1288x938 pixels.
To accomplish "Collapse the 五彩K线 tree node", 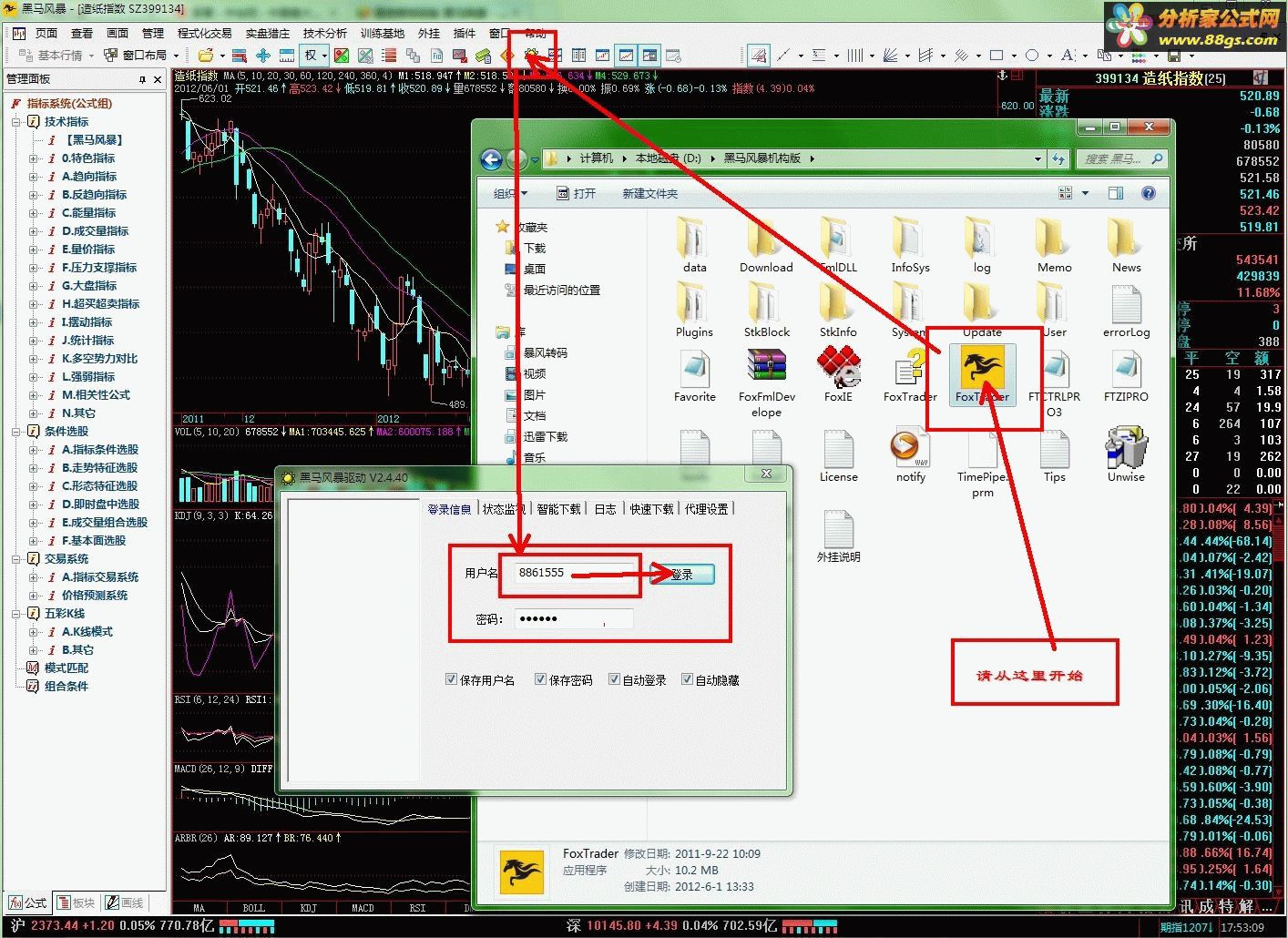I will pyautogui.click(x=16, y=613).
